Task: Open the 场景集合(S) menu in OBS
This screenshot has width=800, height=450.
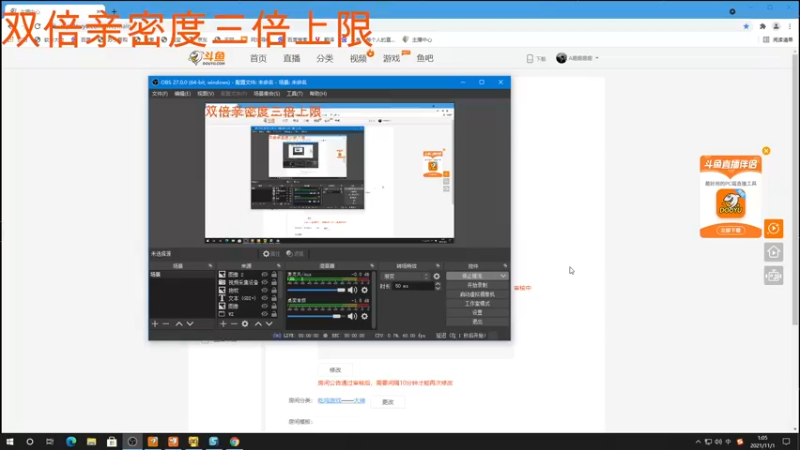Action: [x=266, y=94]
